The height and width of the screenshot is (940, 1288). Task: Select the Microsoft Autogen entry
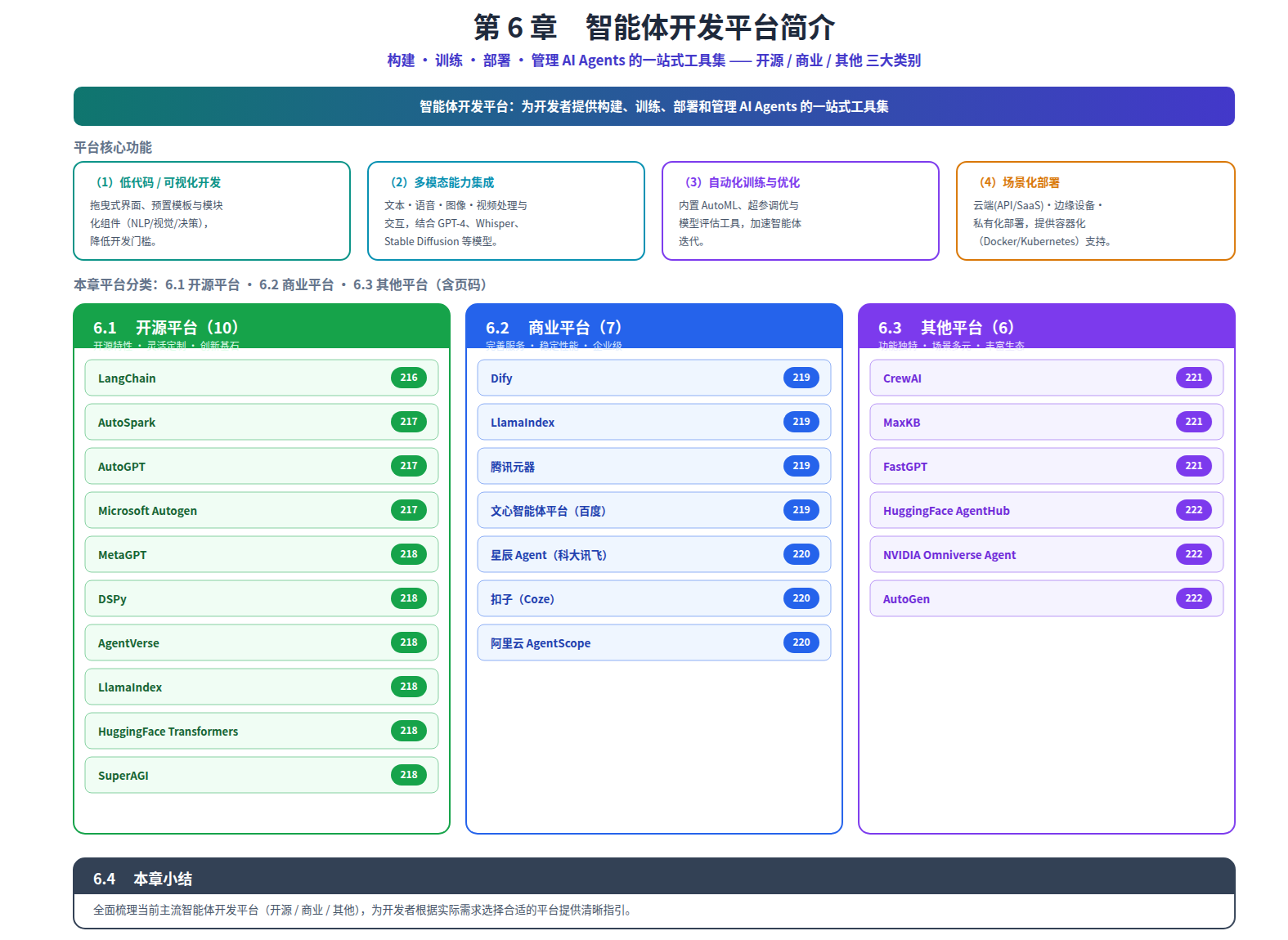coord(262,510)
